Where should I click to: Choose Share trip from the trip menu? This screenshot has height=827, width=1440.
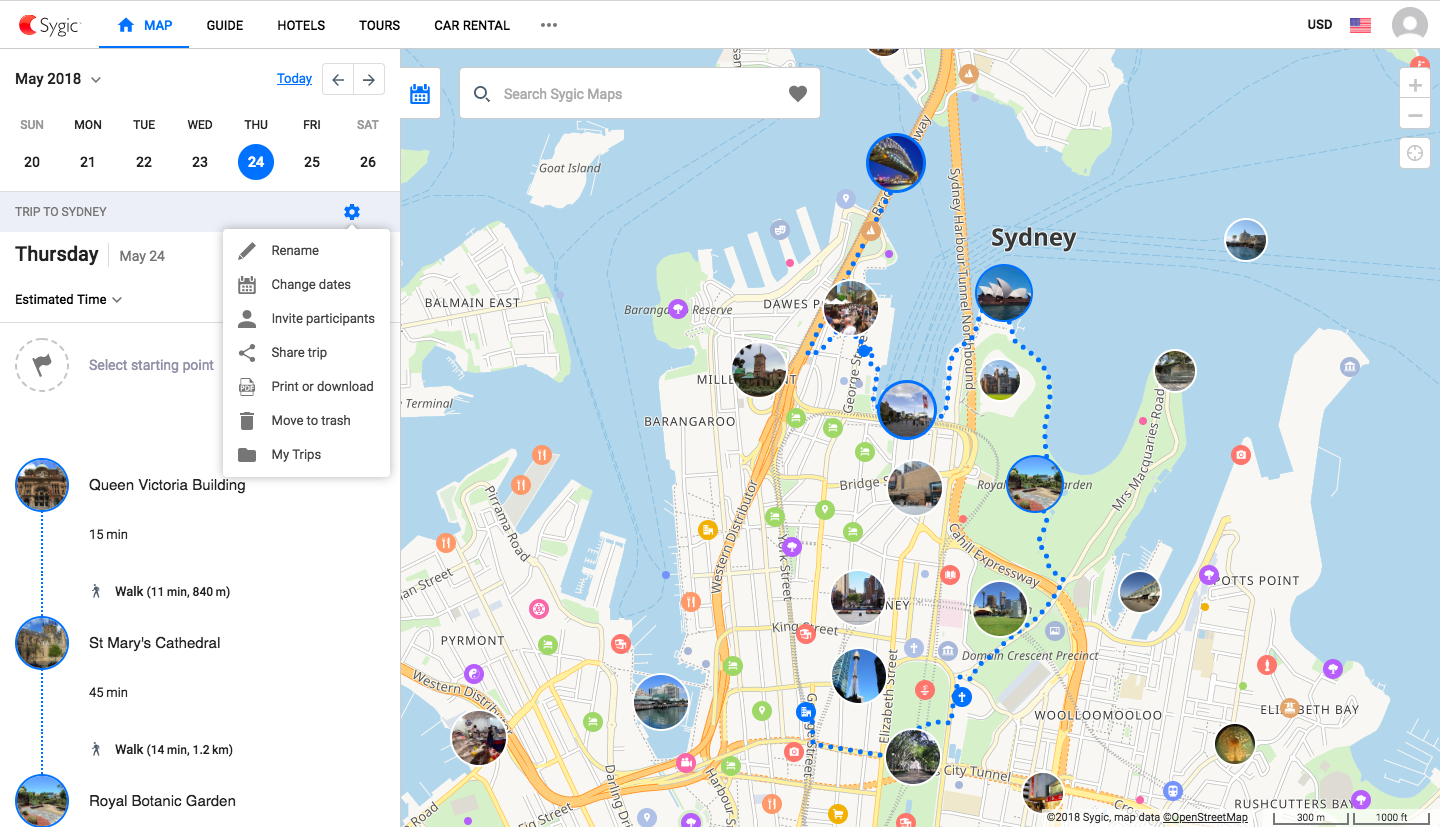click(x=306, y=353)
